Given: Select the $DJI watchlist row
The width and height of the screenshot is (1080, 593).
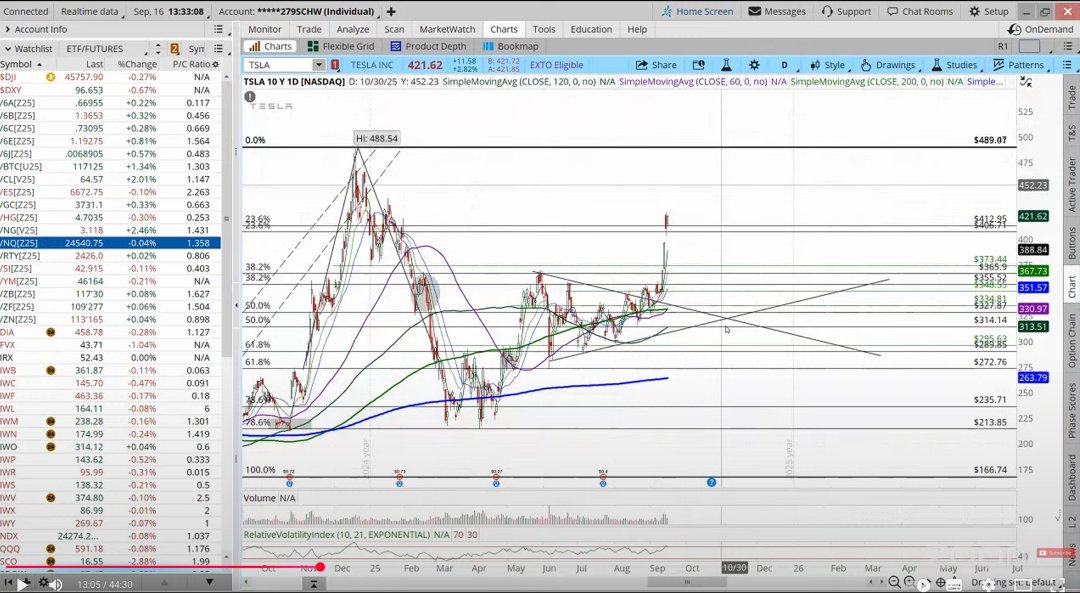Looking at the screenshot, I should coord(110,77).
